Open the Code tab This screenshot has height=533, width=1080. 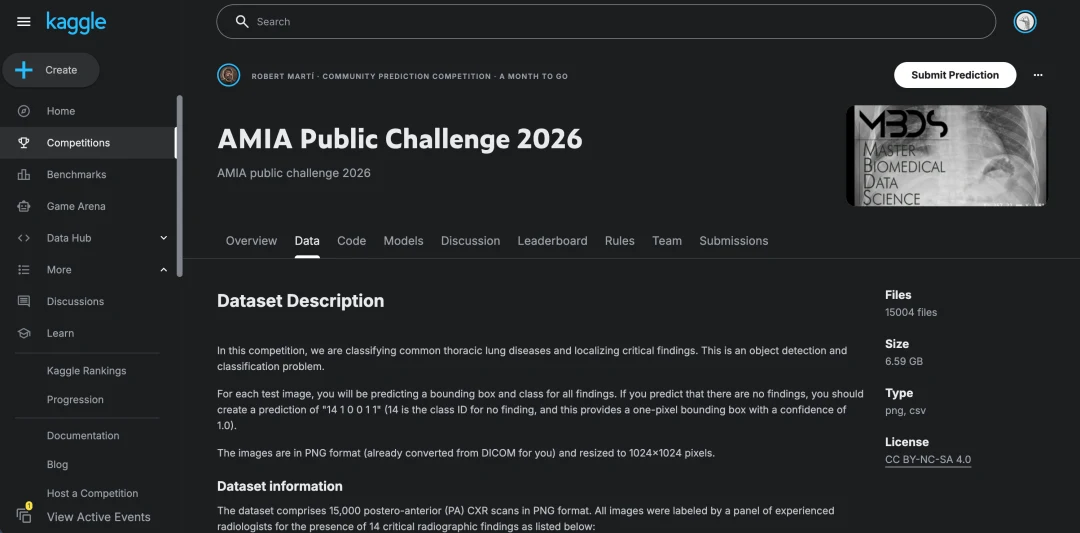point(351,241)
